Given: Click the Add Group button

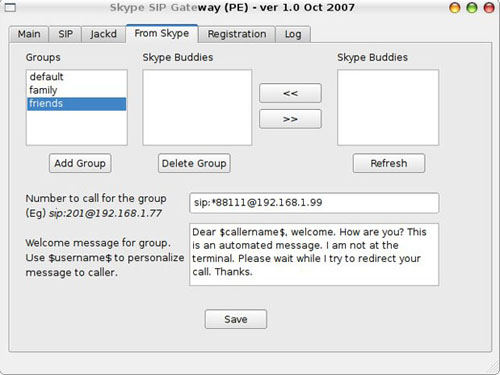Looking at the screenshot, I should [x=80, y=163].
